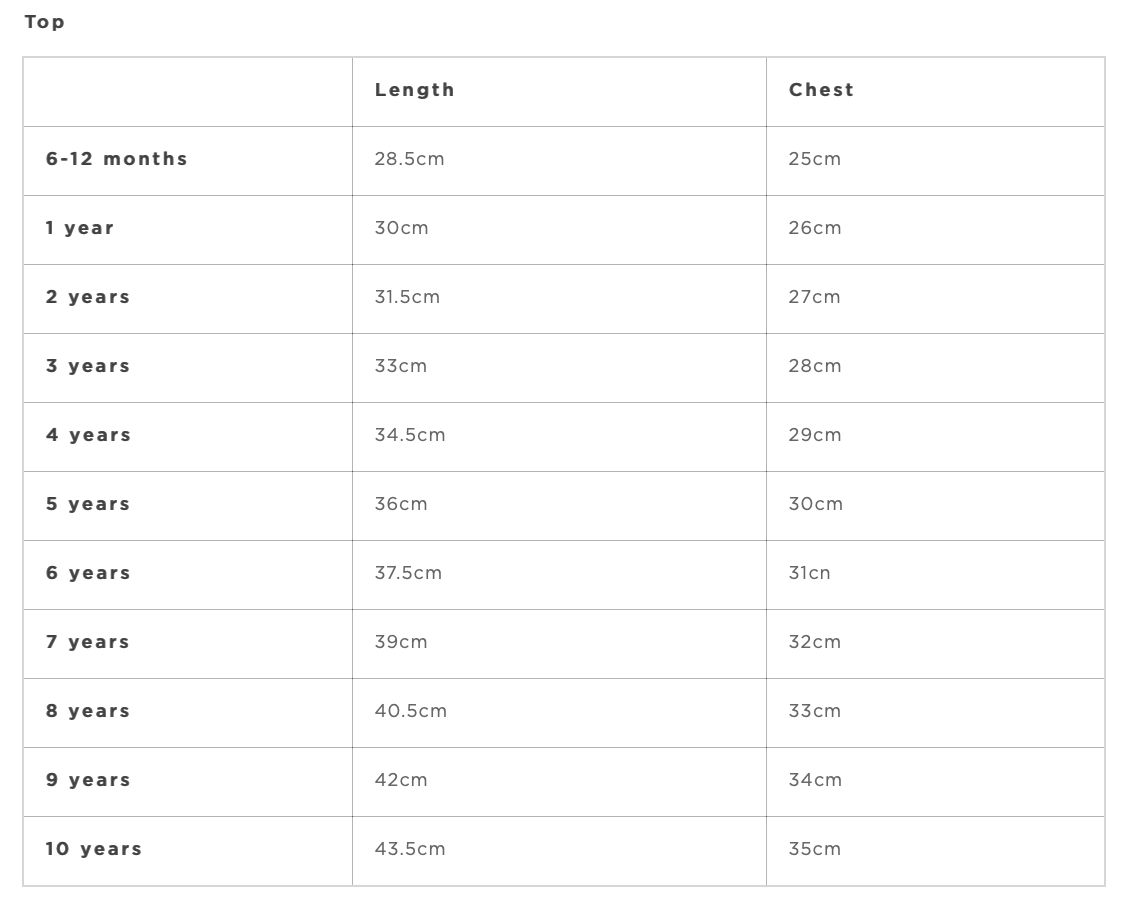Click the Chest column header

(x=821, y=90)
